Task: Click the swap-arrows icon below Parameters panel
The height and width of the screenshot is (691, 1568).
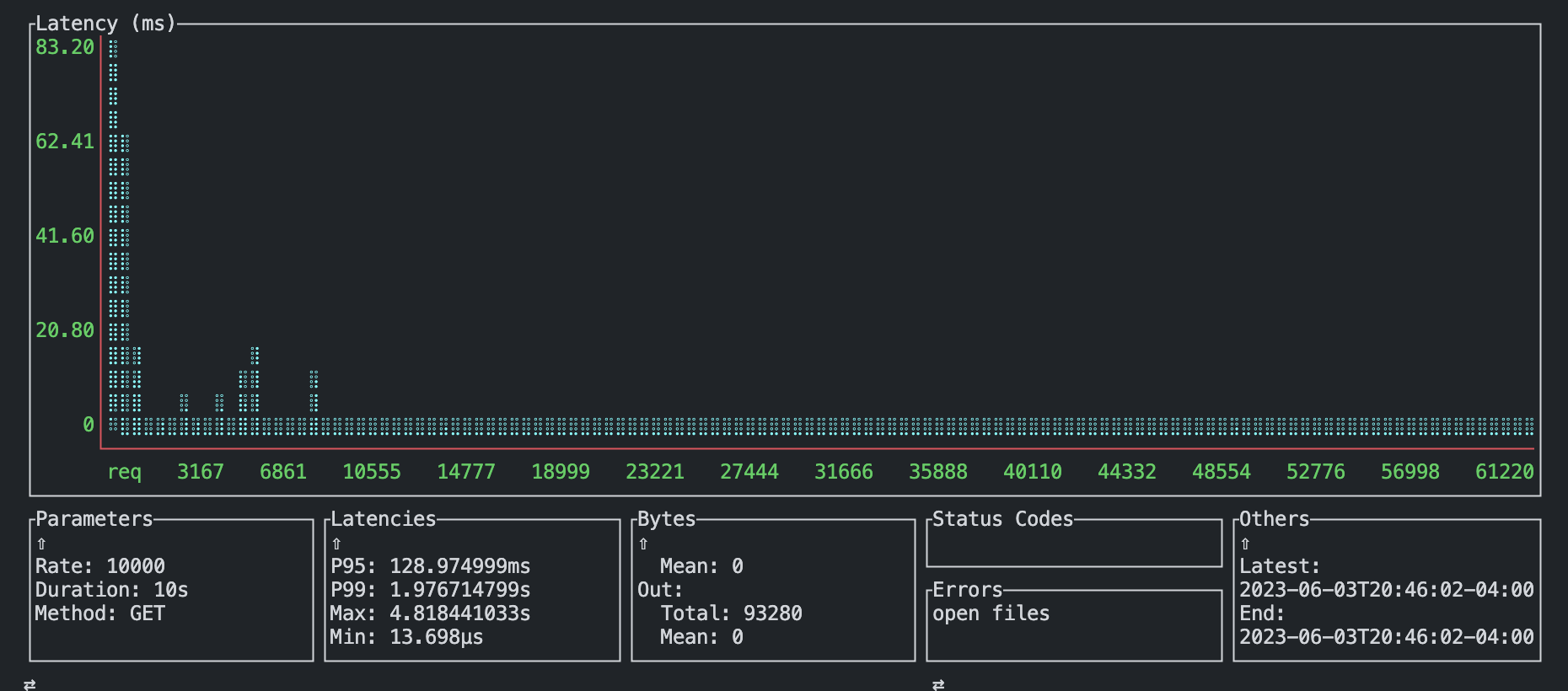Action: pyautogui.click(x=30, y=684)
